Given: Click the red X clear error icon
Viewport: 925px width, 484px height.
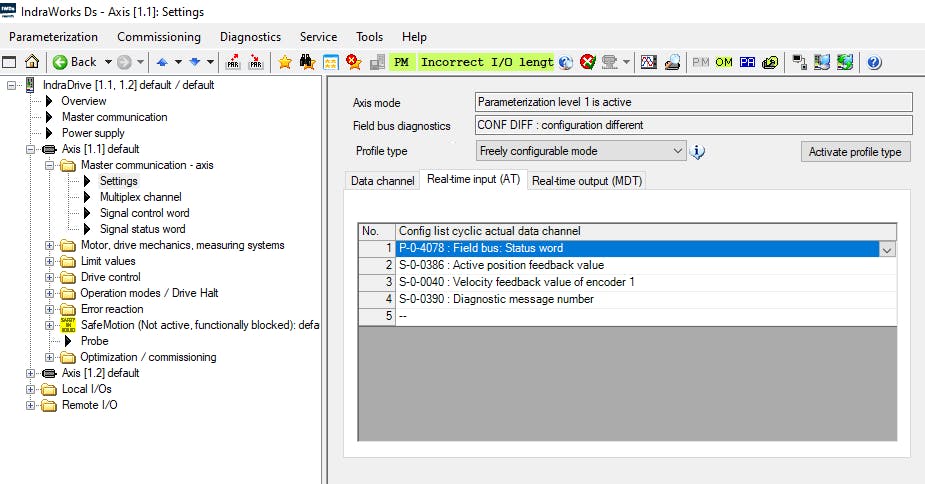Looking at the screenshot, I should (x=588, y=62).
